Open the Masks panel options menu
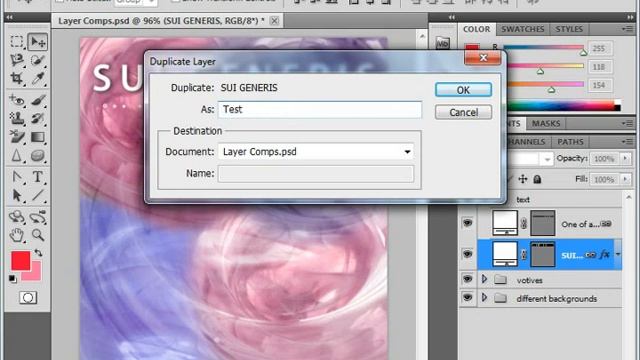 (628, 123)
